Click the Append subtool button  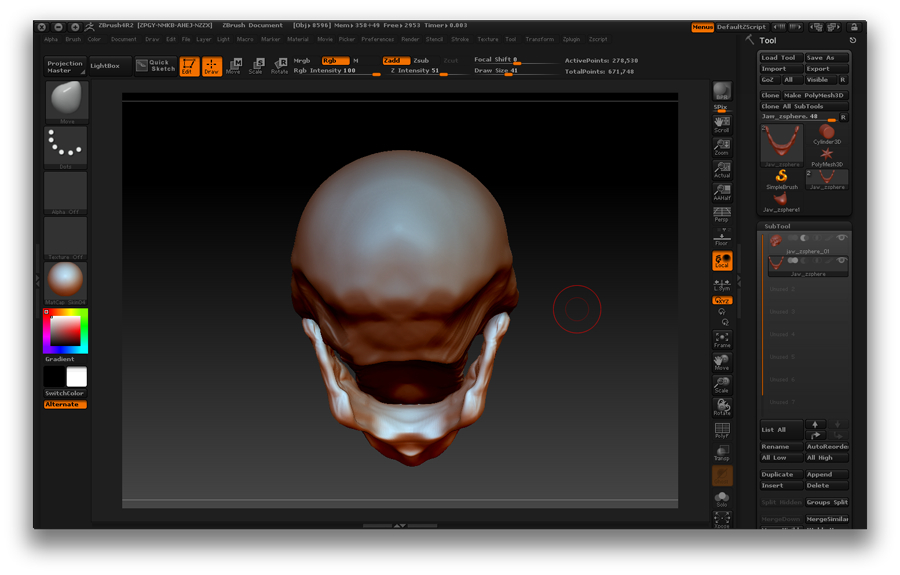(x=826, y=474)
